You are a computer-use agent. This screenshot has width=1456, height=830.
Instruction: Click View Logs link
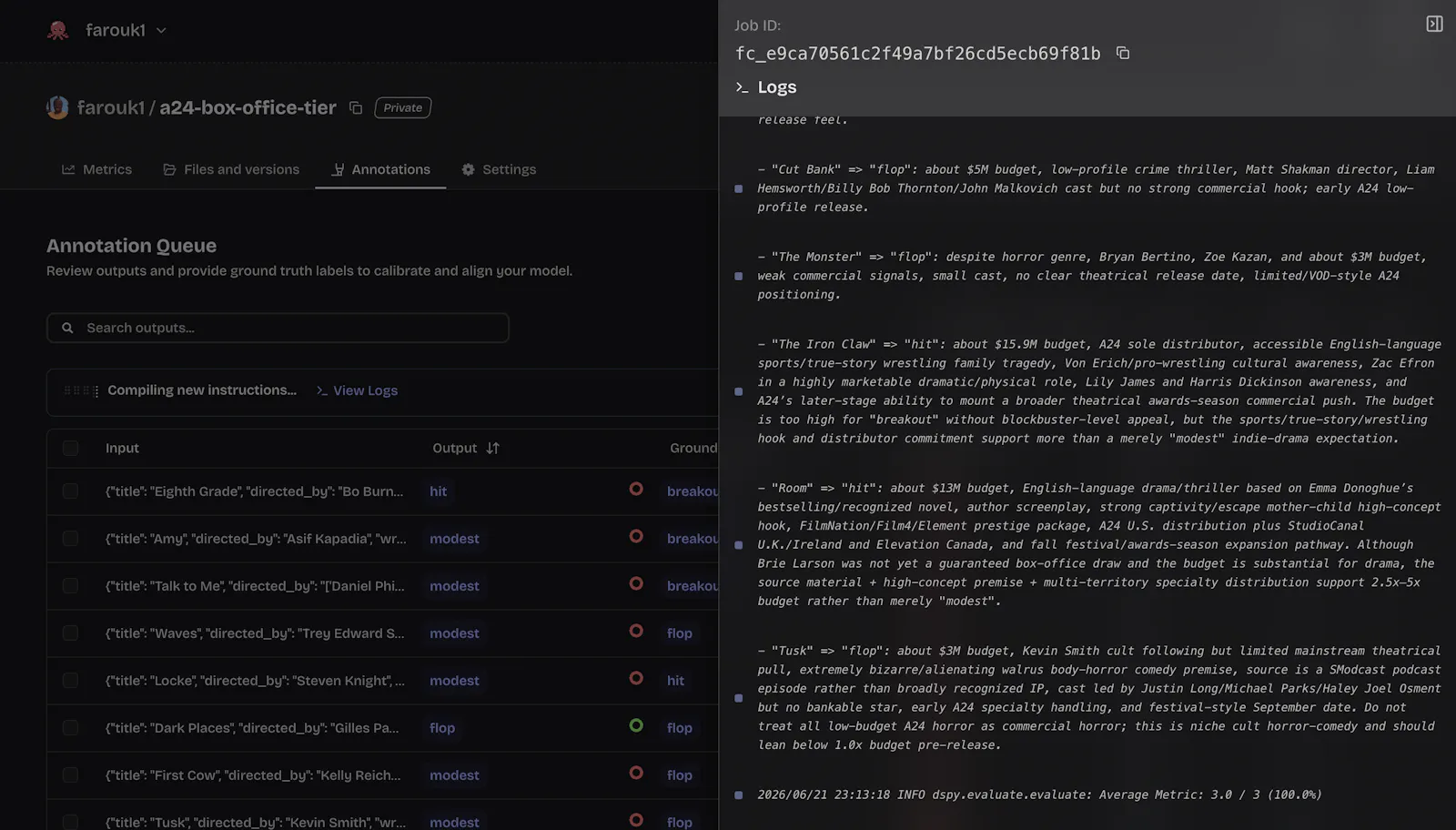(x=357, y=390)
